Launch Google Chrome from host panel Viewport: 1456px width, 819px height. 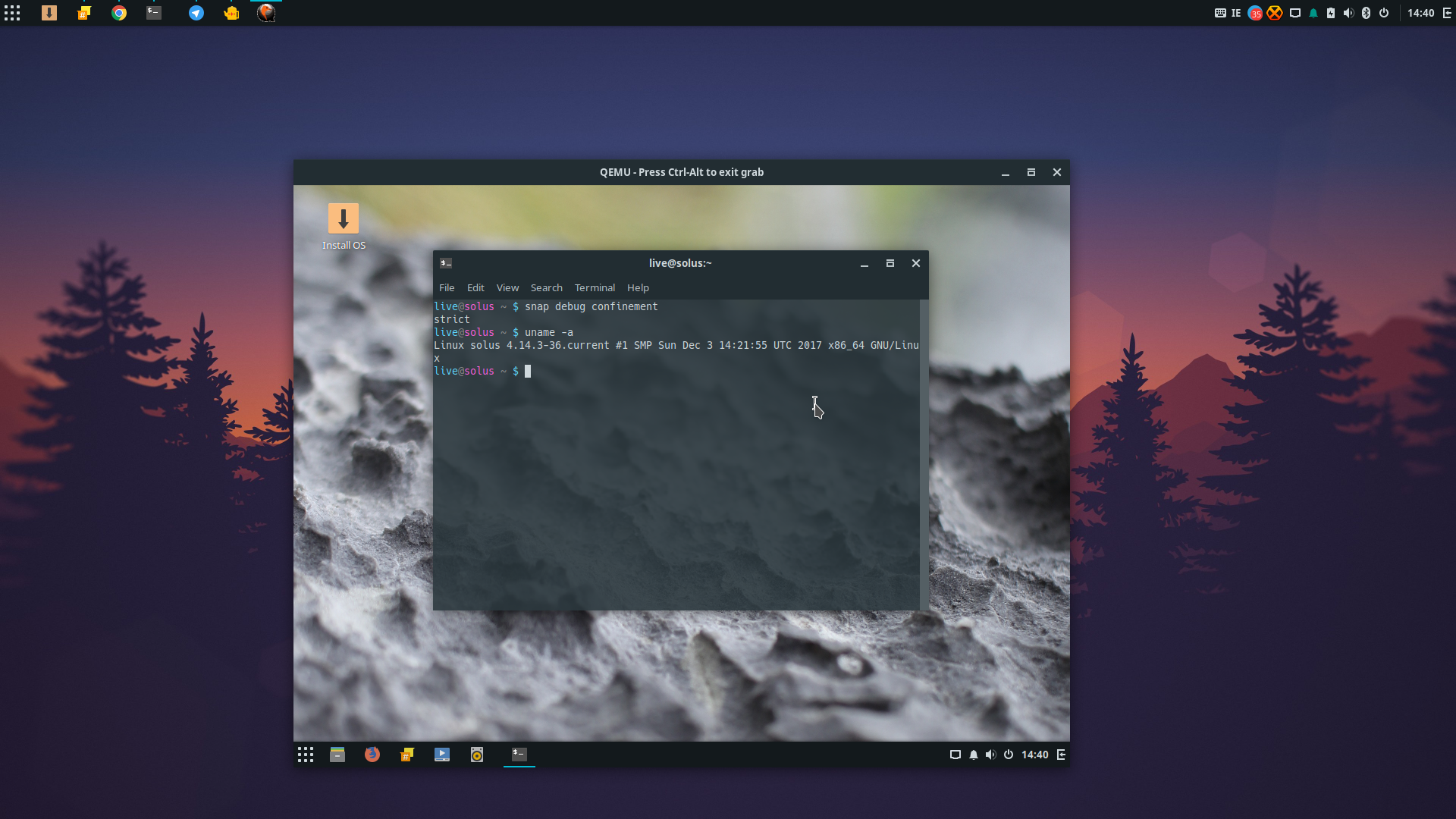pos(119,13)
